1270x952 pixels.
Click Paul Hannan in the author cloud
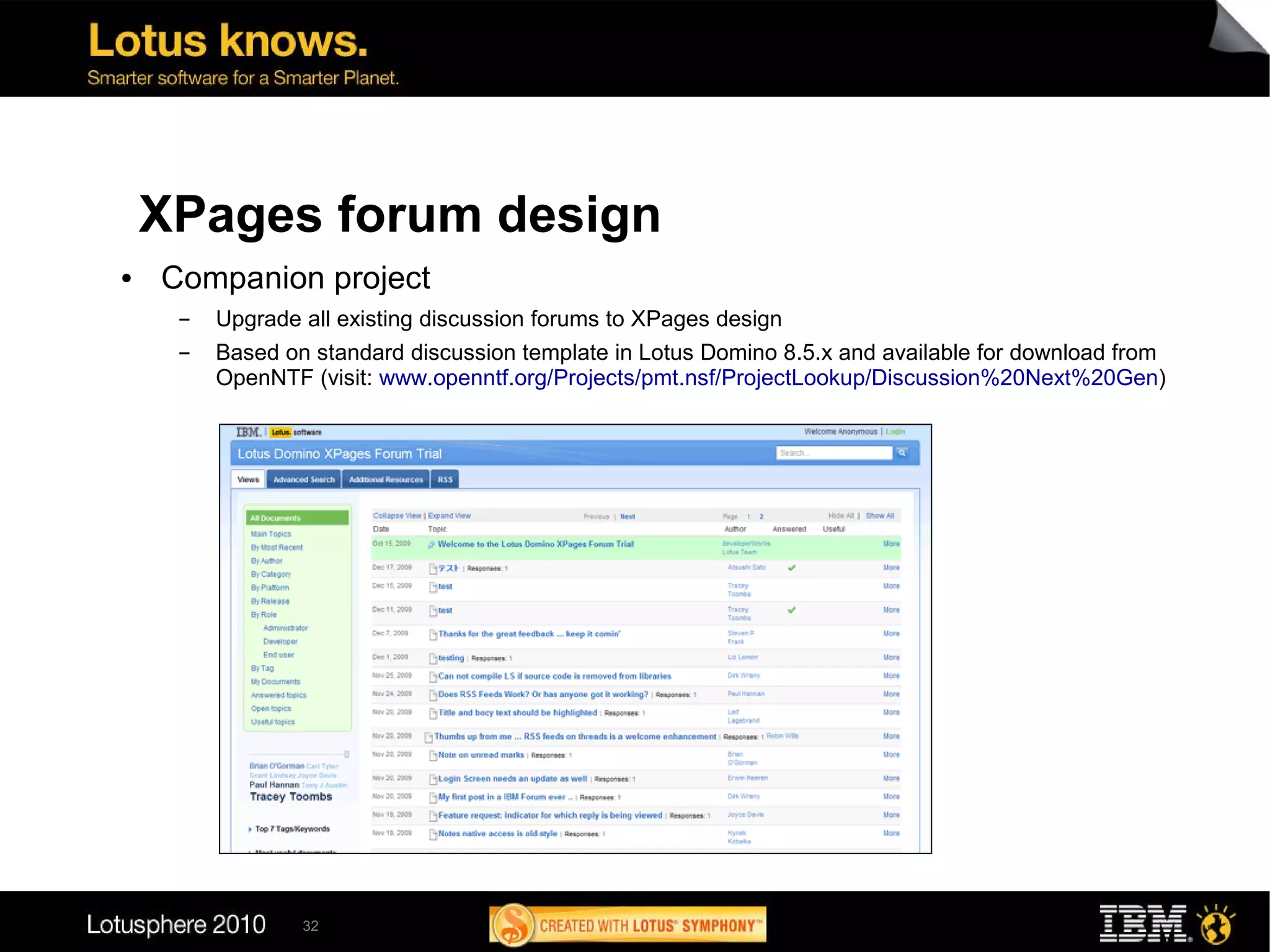point(274,785)
